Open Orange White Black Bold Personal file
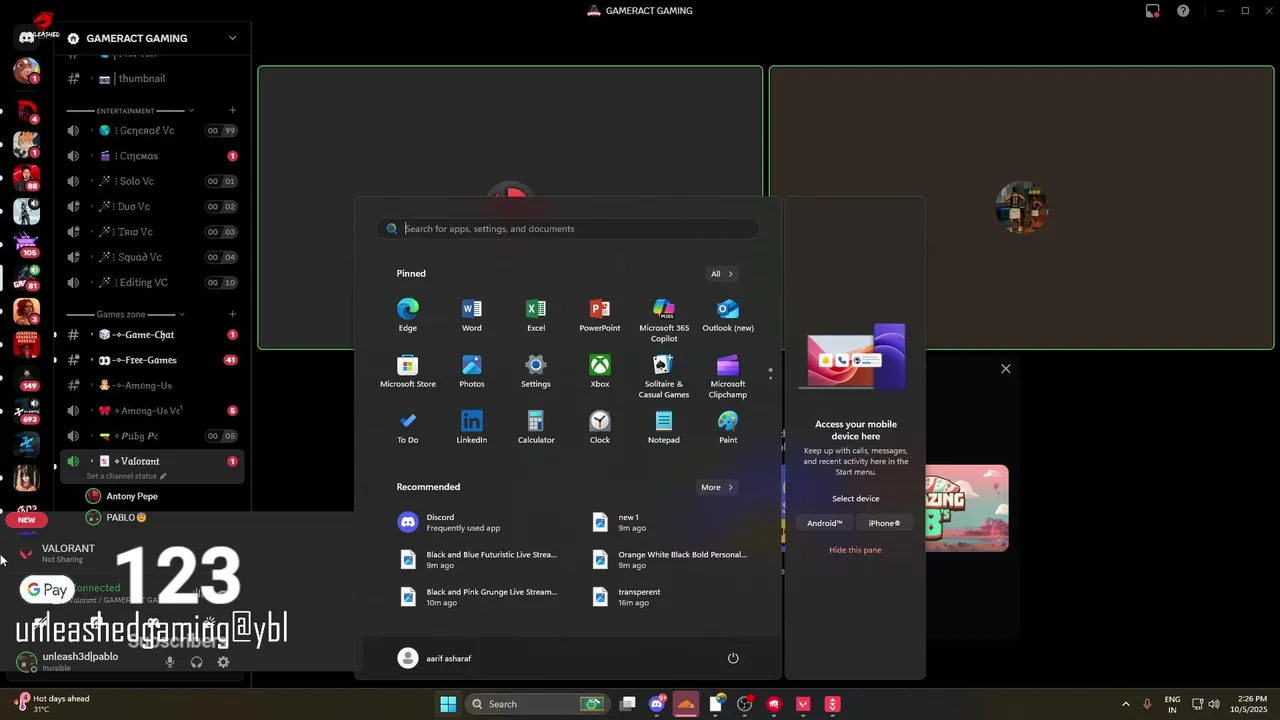Screen dimensions: 1280x720 [x=672, y=559]
